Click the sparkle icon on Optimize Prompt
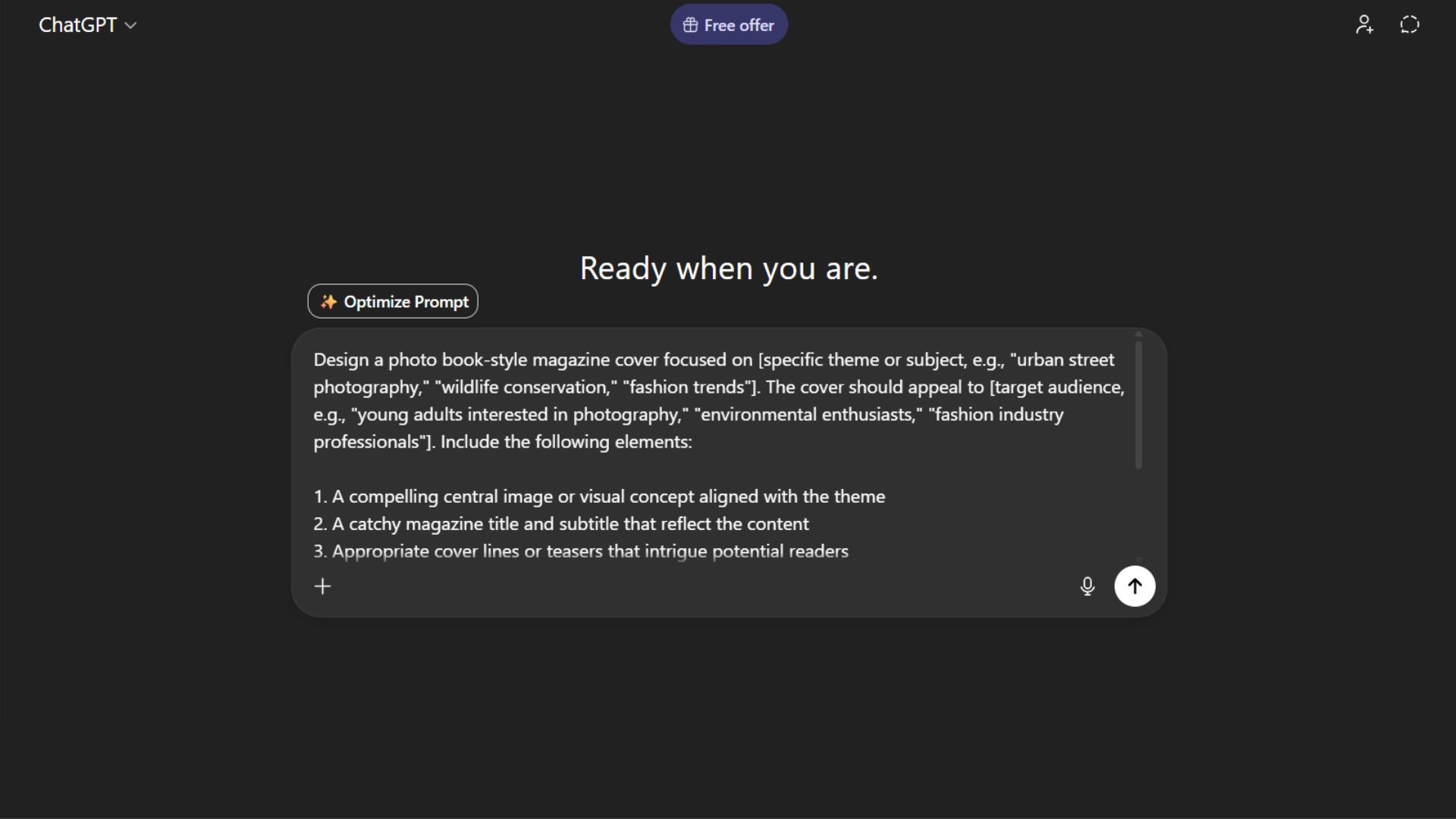1456x819 pixels. [328, 302]
